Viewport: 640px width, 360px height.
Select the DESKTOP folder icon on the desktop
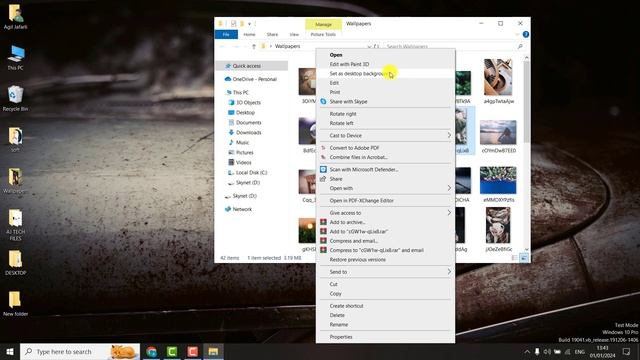coord(16,262)
